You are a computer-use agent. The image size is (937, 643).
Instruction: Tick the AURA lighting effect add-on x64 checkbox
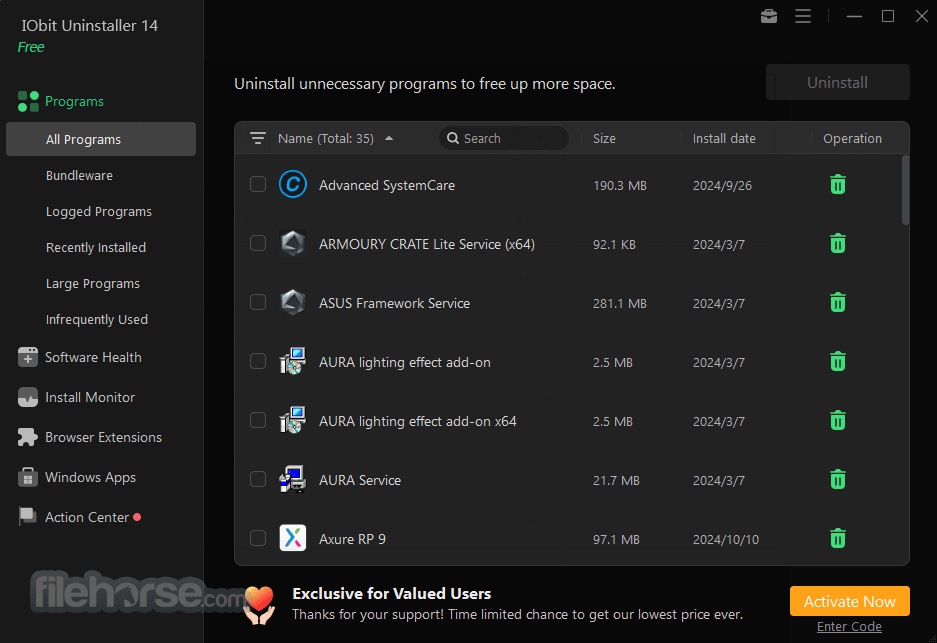(x=258, y=420)
